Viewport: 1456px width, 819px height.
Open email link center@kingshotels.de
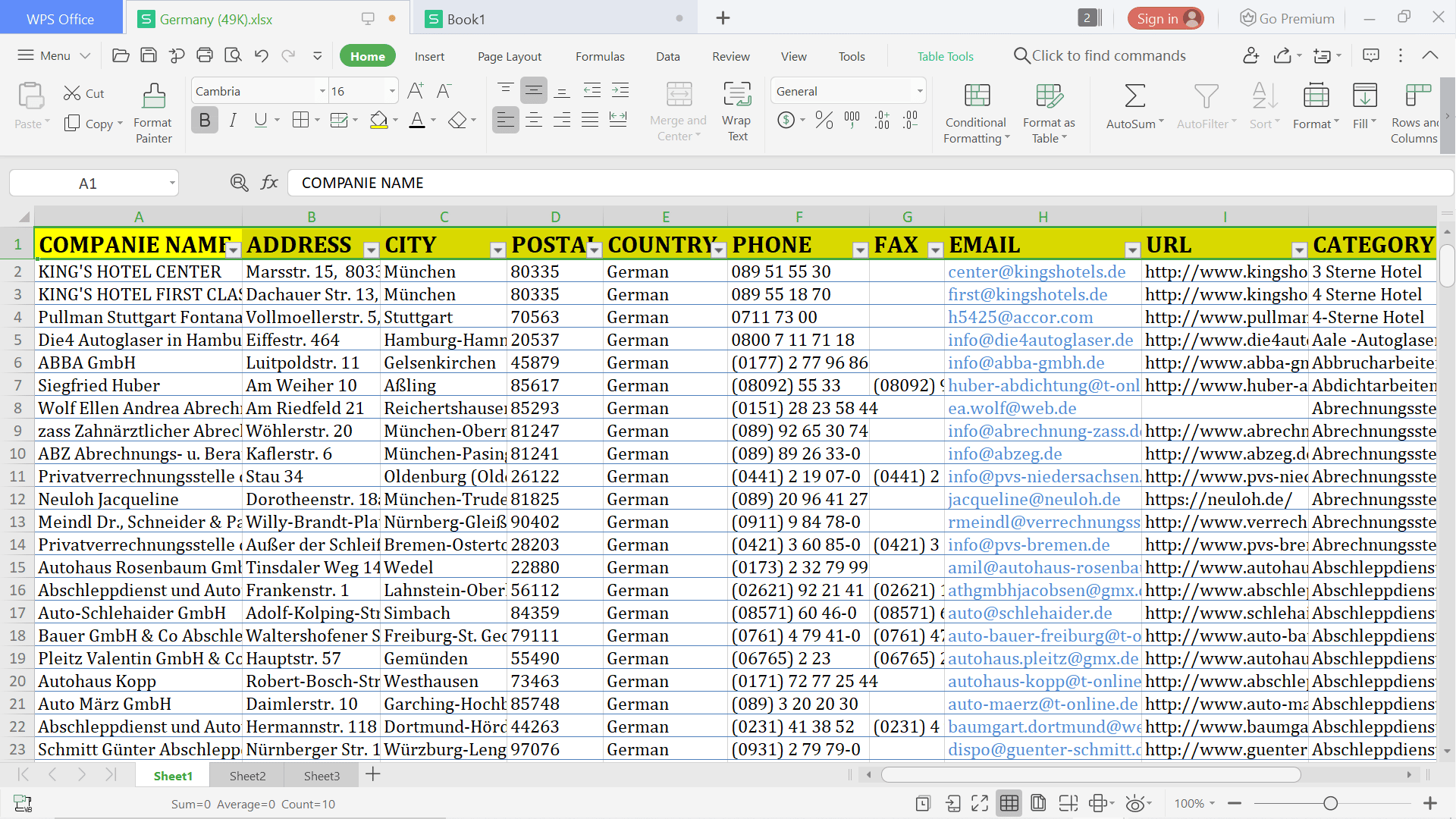[1037, 271]
